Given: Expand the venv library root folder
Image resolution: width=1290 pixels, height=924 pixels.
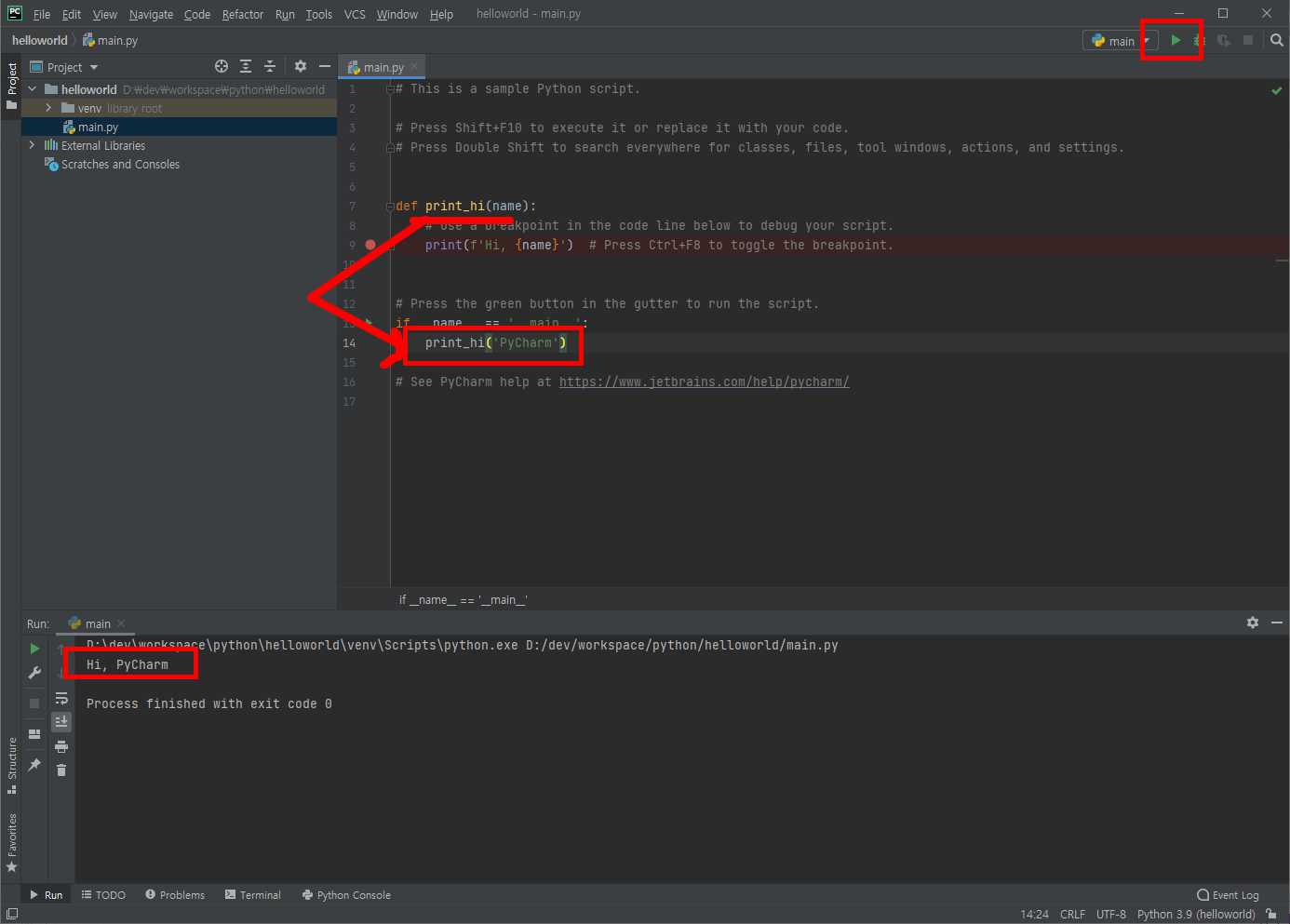Looking at the screenshot, I should (x=48, y=108).
